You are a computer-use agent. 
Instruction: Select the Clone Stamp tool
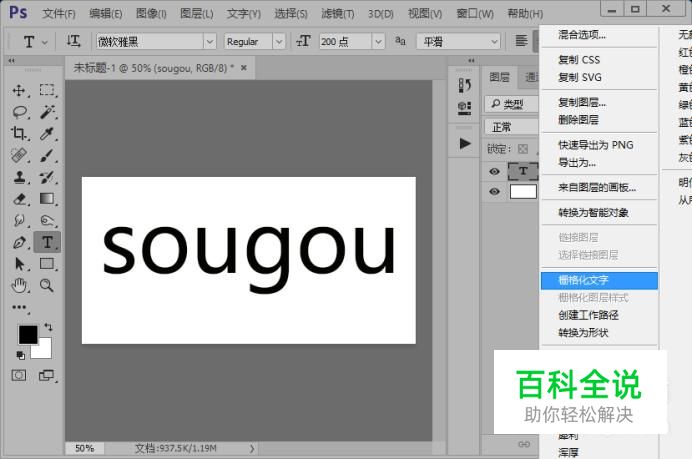point(19,177)
